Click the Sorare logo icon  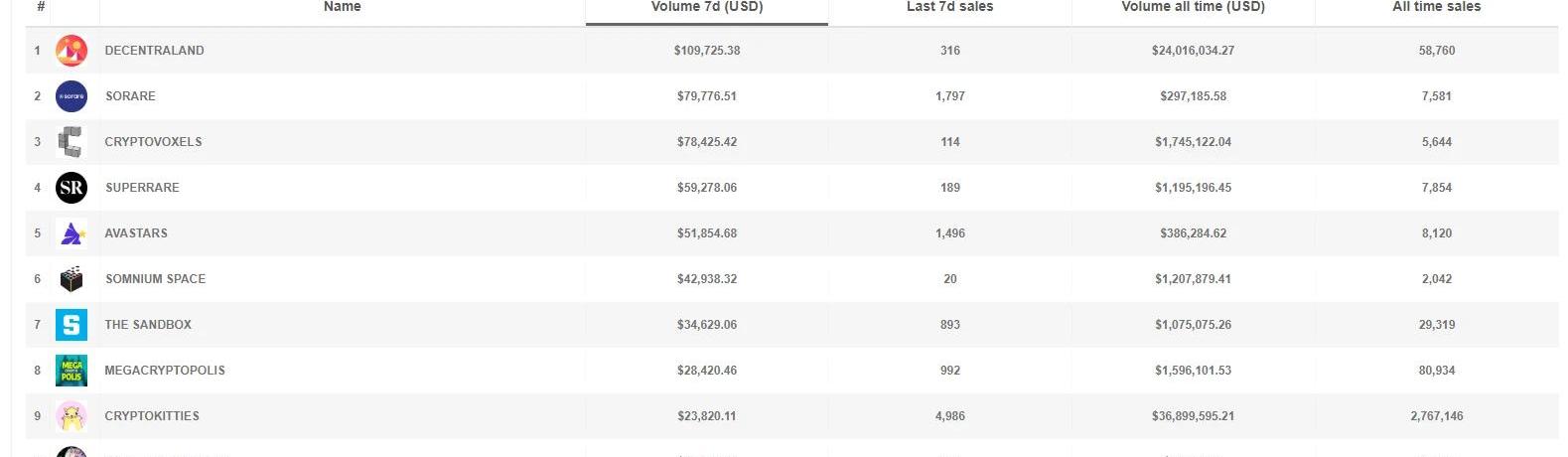point(71,96)
